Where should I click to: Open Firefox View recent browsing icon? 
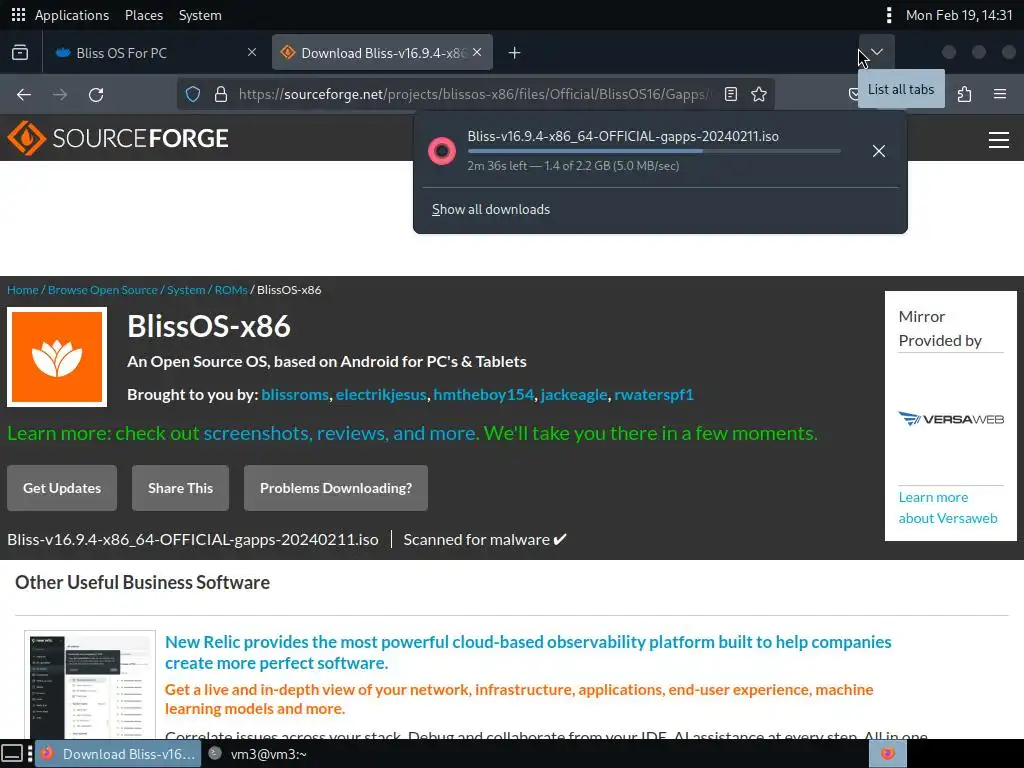tap(20, 52)
